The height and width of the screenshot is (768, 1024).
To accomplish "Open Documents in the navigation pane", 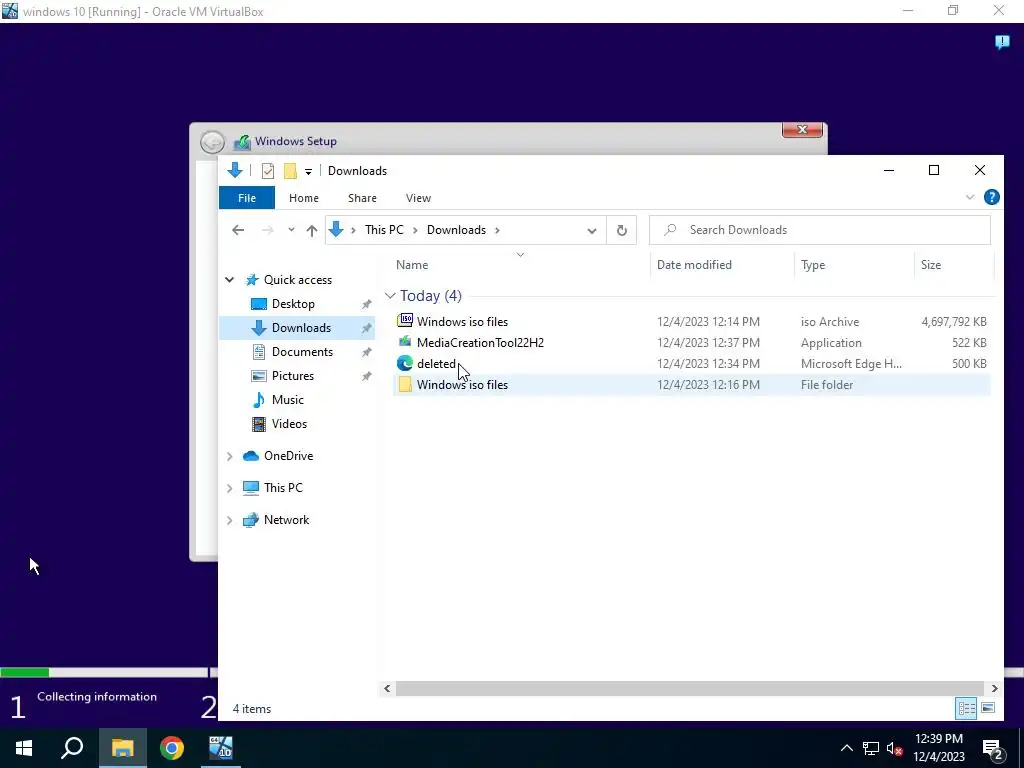I will [x=302, y=352].
